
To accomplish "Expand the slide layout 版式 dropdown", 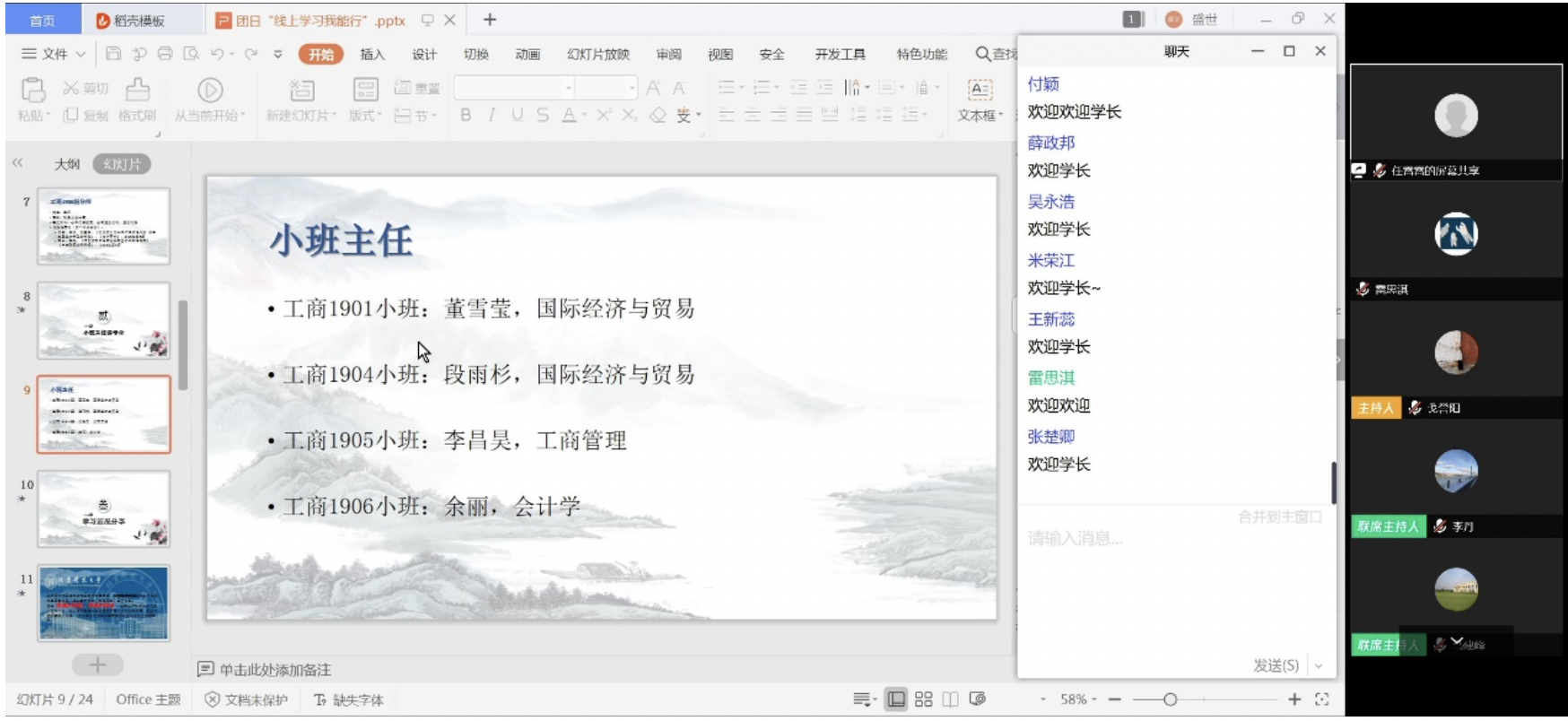I will 365,115.
